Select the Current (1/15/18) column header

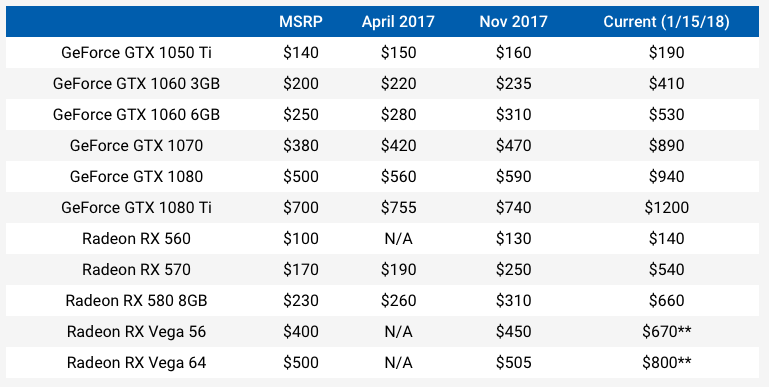pyautogui.click(x=666, y=22)
